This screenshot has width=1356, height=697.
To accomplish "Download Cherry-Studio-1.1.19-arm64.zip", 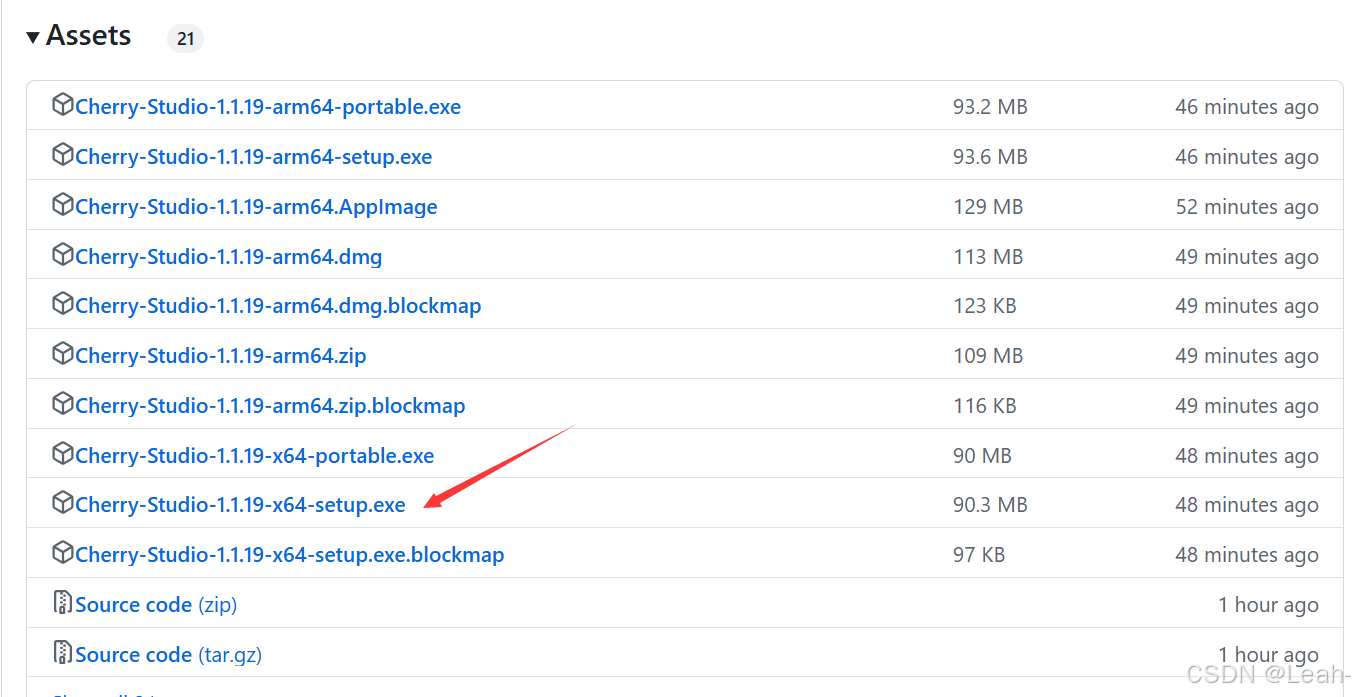I will [x=221, y=356].
